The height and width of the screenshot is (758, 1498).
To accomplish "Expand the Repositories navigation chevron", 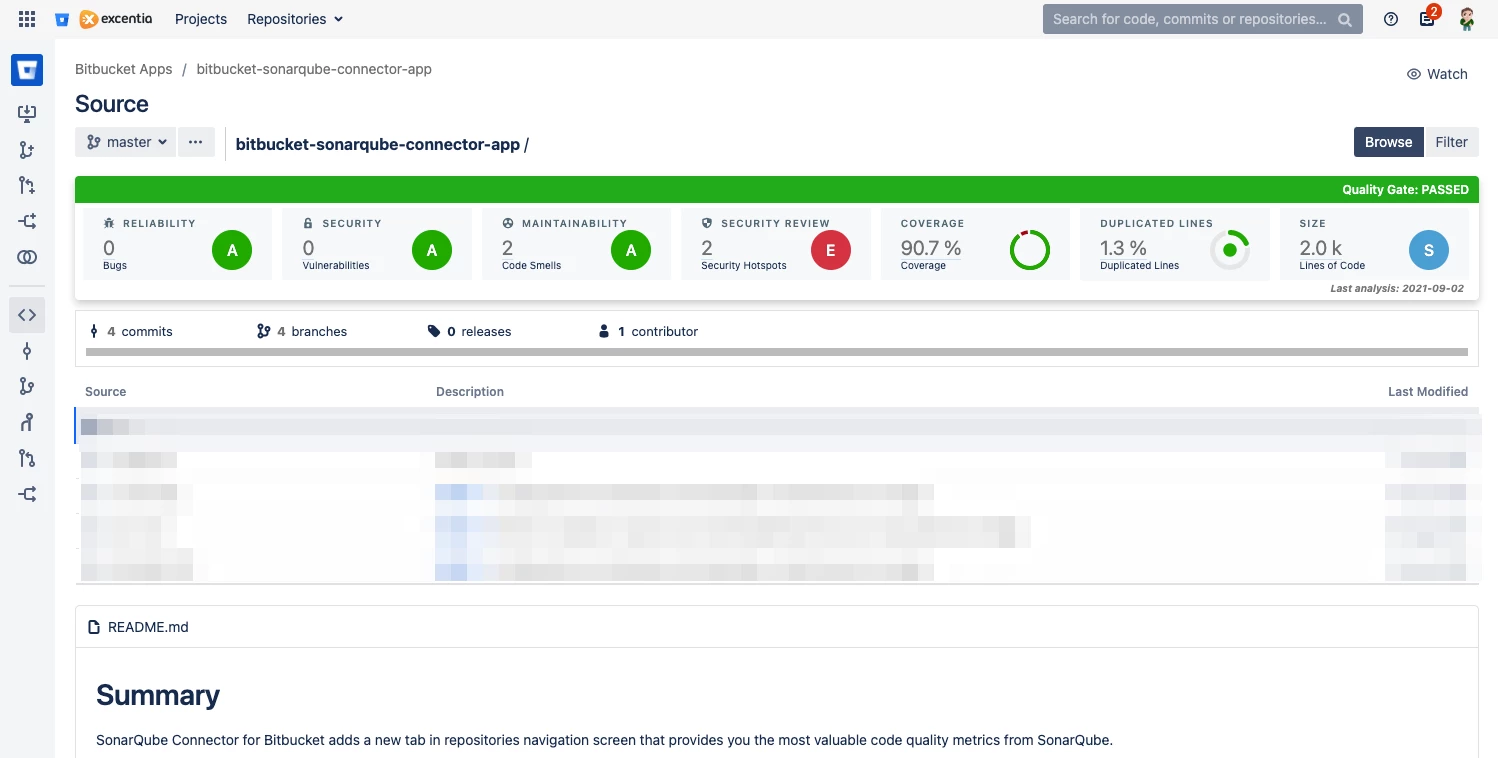I will coord(339,19).
